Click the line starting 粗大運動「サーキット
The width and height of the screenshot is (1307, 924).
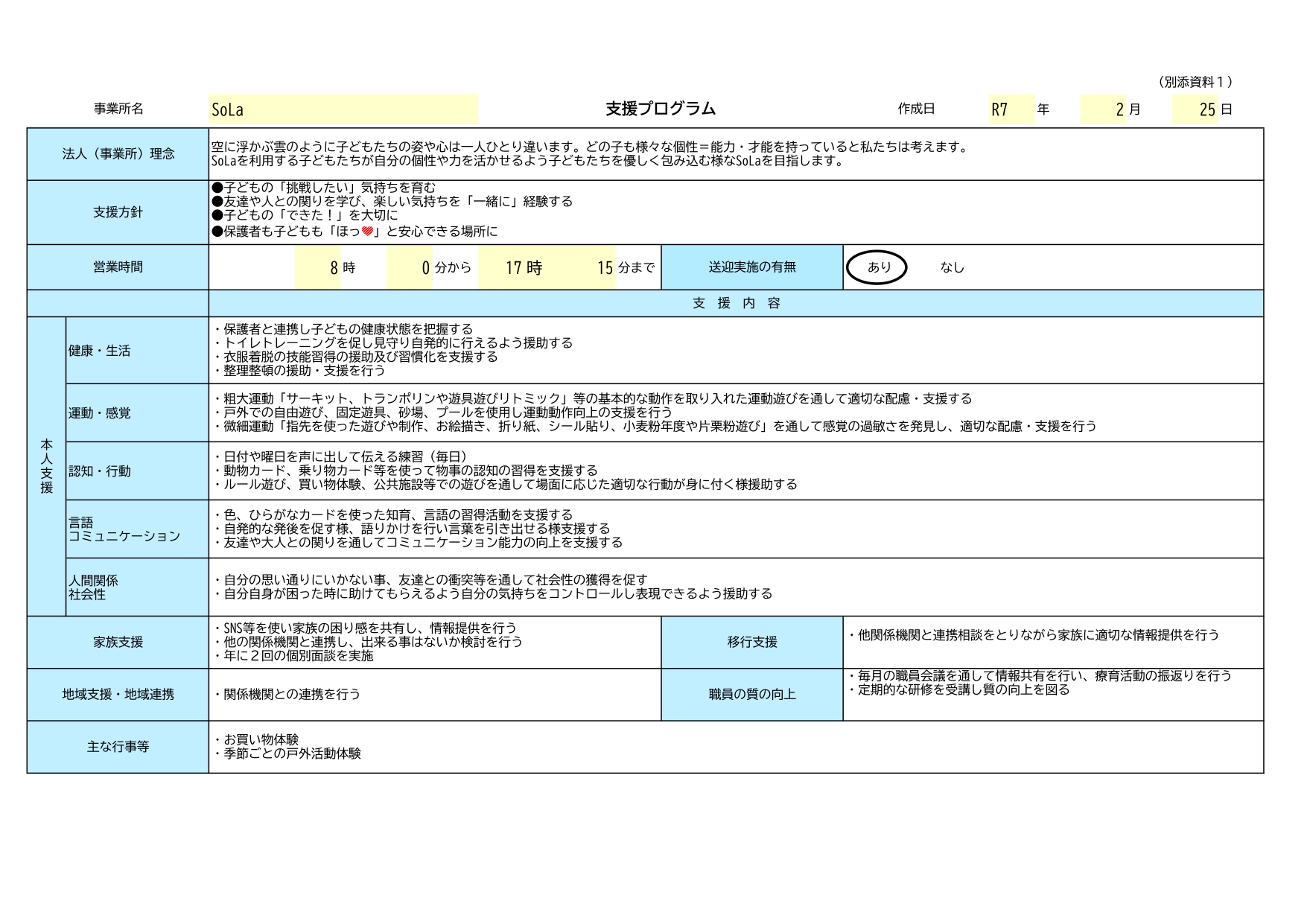tap(592, 399)
